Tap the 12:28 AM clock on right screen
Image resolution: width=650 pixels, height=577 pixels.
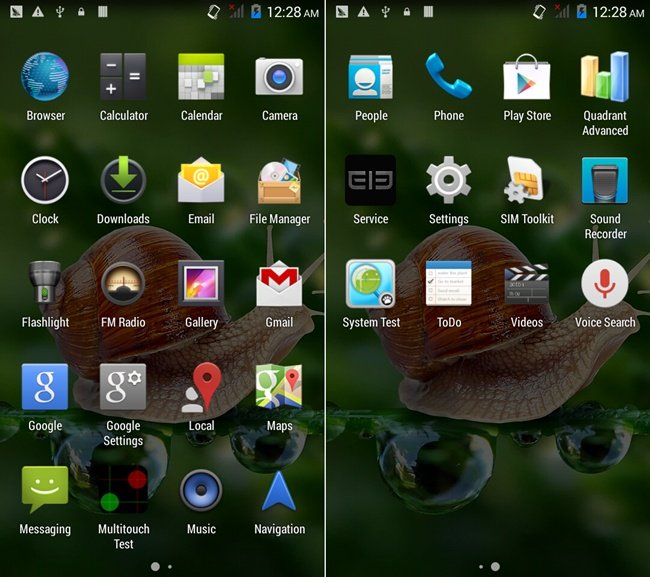[x=618, y=12]
